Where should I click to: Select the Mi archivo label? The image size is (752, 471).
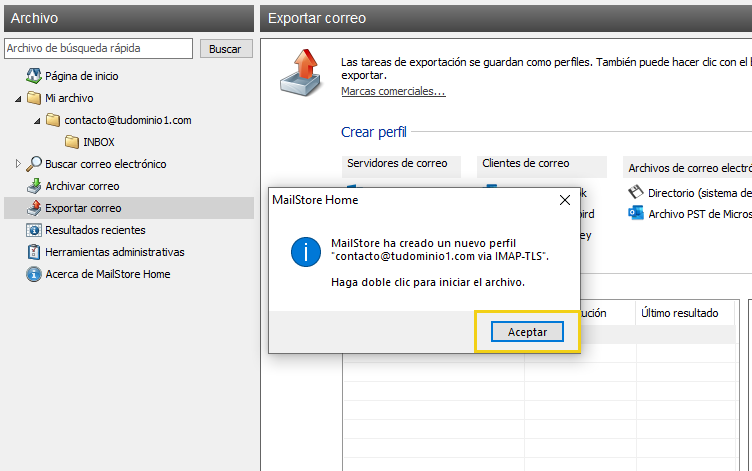click(69, 98)
